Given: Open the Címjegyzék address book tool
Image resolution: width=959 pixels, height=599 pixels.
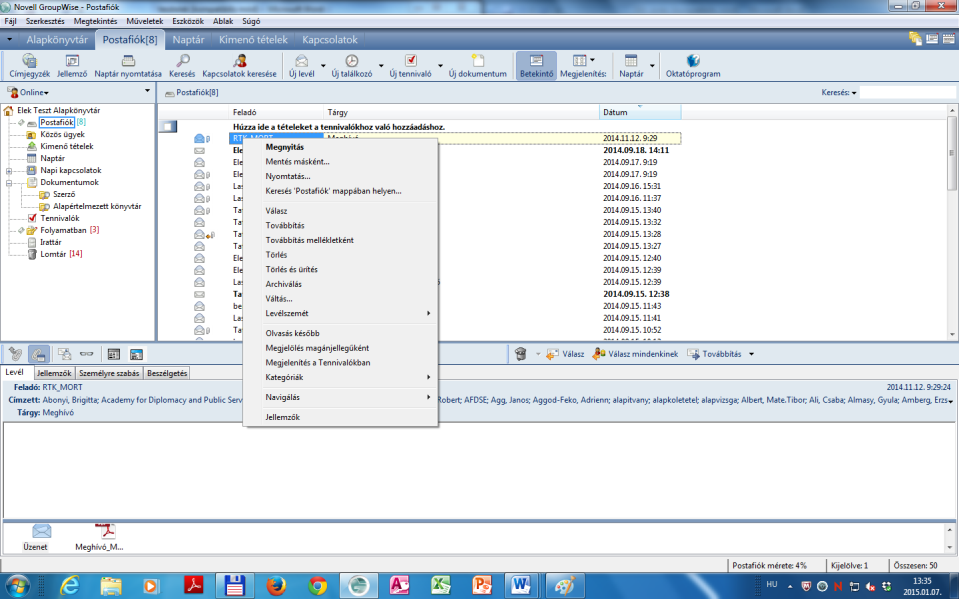Looking at the screenshot, I should pos(29,66).
